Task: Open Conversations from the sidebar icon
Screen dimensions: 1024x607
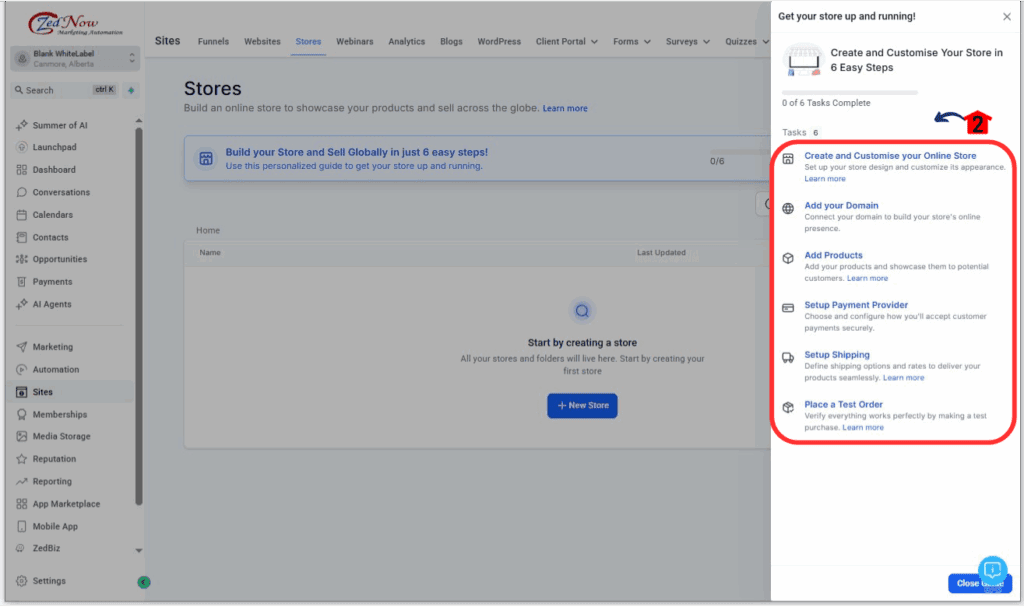Action: pos(22,192)
